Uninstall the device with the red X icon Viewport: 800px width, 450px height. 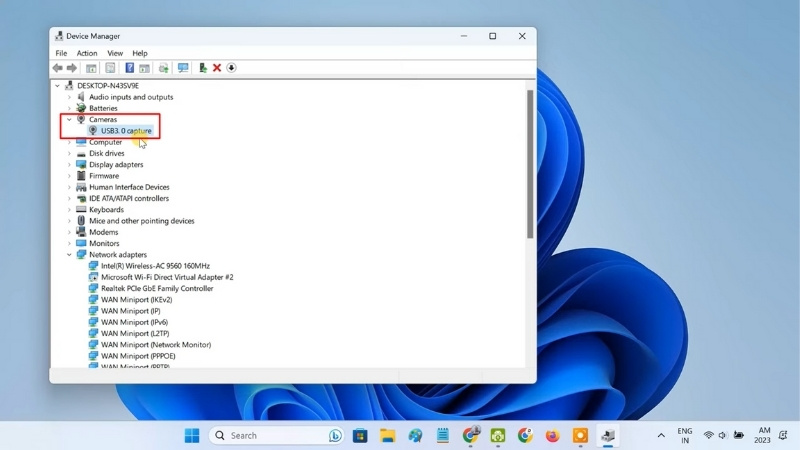217,68
